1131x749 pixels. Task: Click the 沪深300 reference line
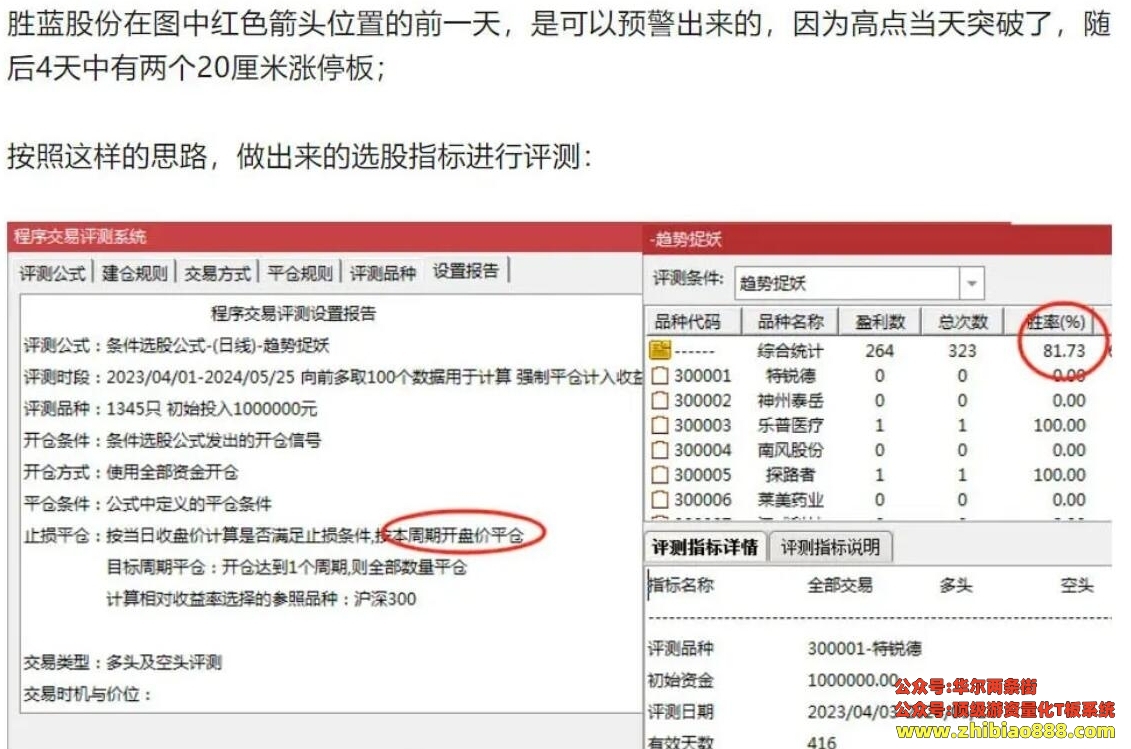(261, 599)
